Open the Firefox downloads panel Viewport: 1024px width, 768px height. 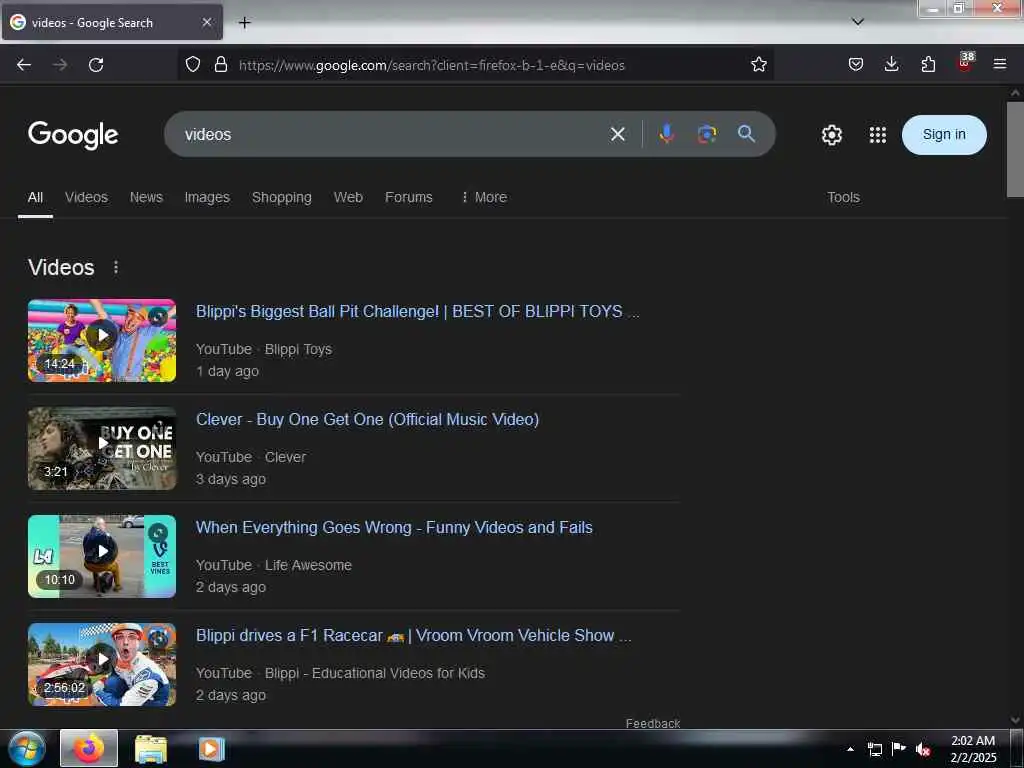coord(891,65)
